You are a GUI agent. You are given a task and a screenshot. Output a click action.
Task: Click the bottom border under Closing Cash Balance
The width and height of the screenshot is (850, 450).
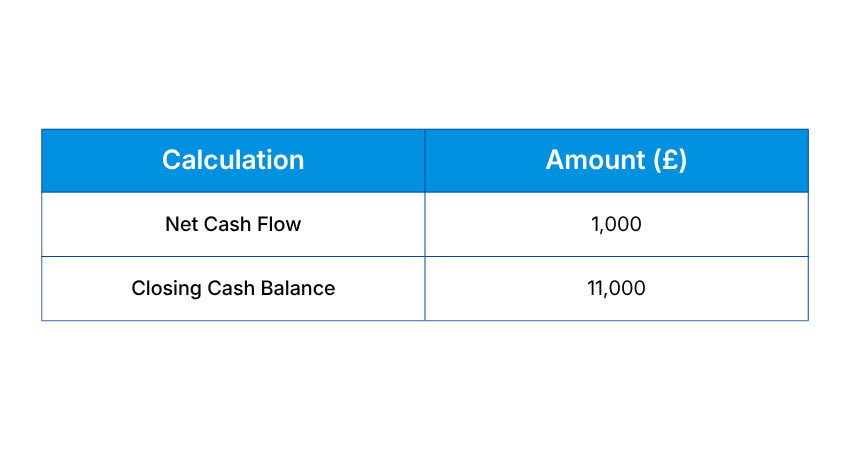pyautogui.click(x=233, y=320)
